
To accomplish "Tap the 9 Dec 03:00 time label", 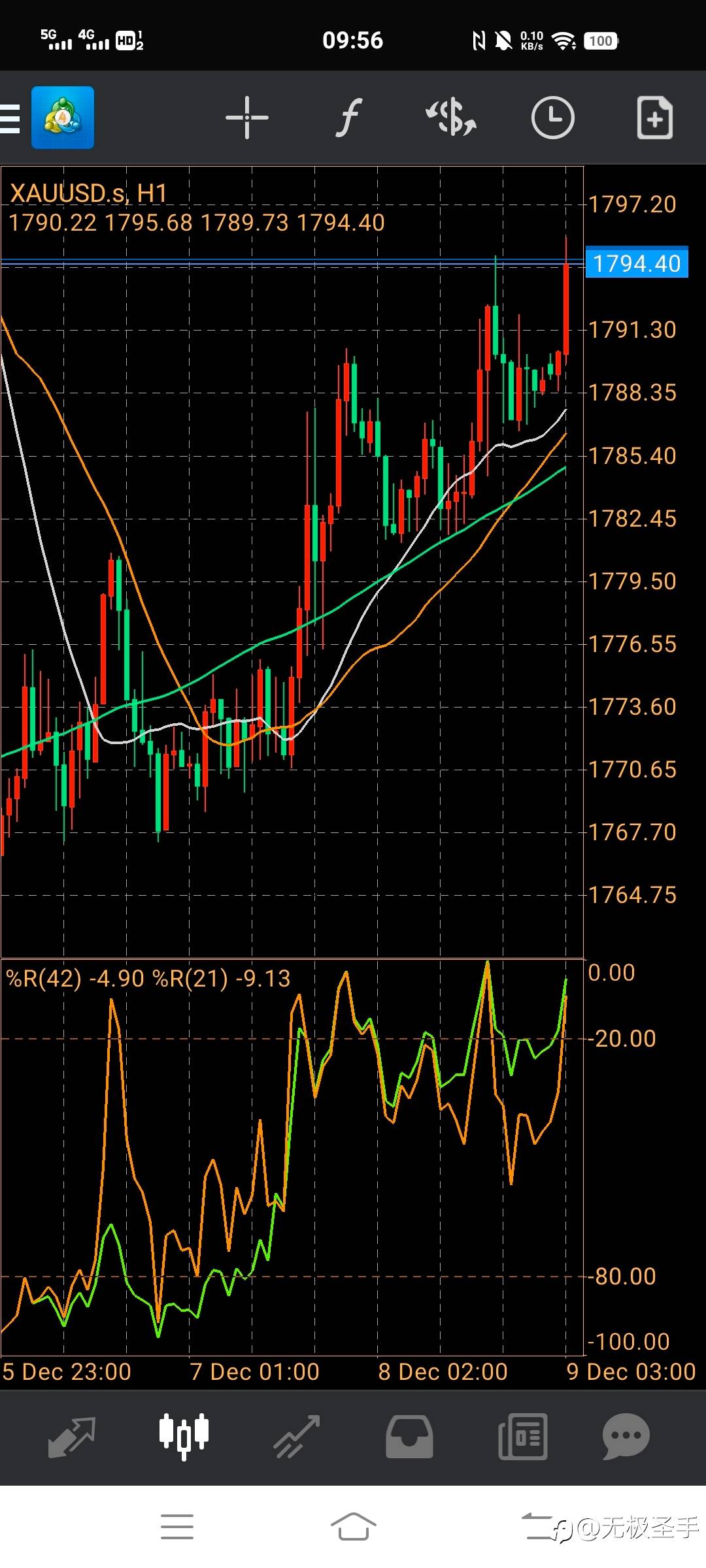I will pos(631,1372).
